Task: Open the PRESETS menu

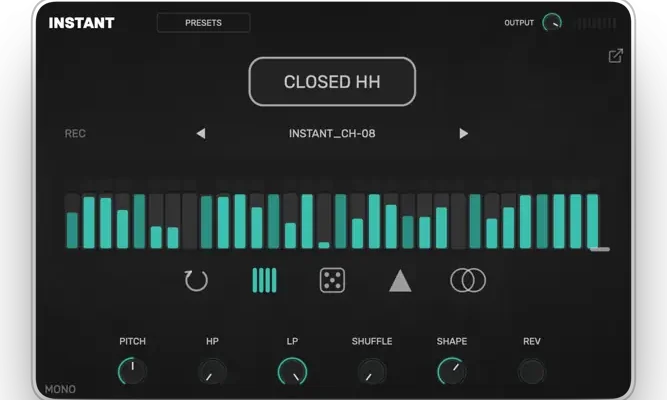Action: point(204,23)
